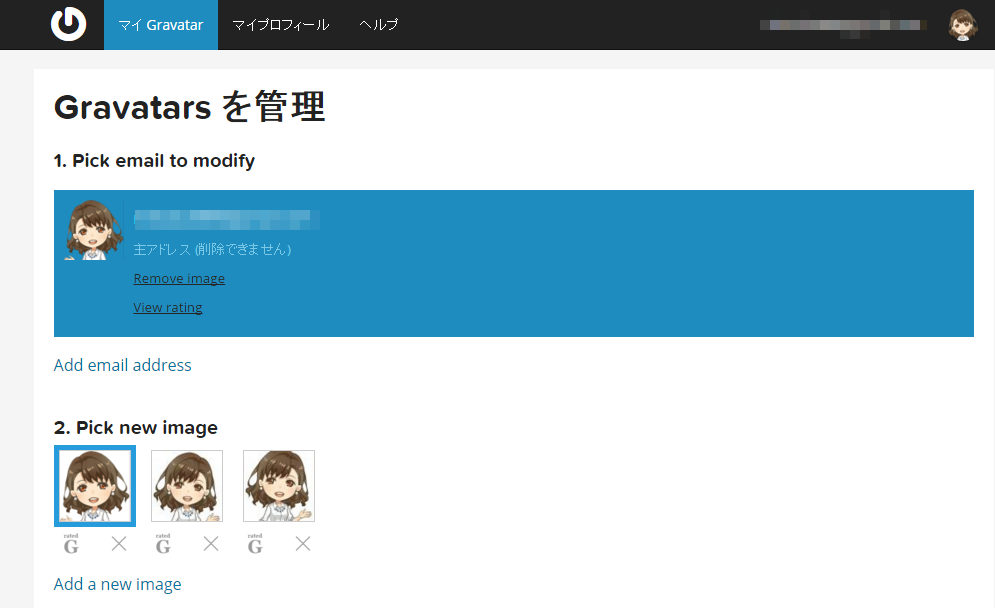995x608 pixels.
Task: Click the profile avatar in top bar
Action: click(962, 25)
